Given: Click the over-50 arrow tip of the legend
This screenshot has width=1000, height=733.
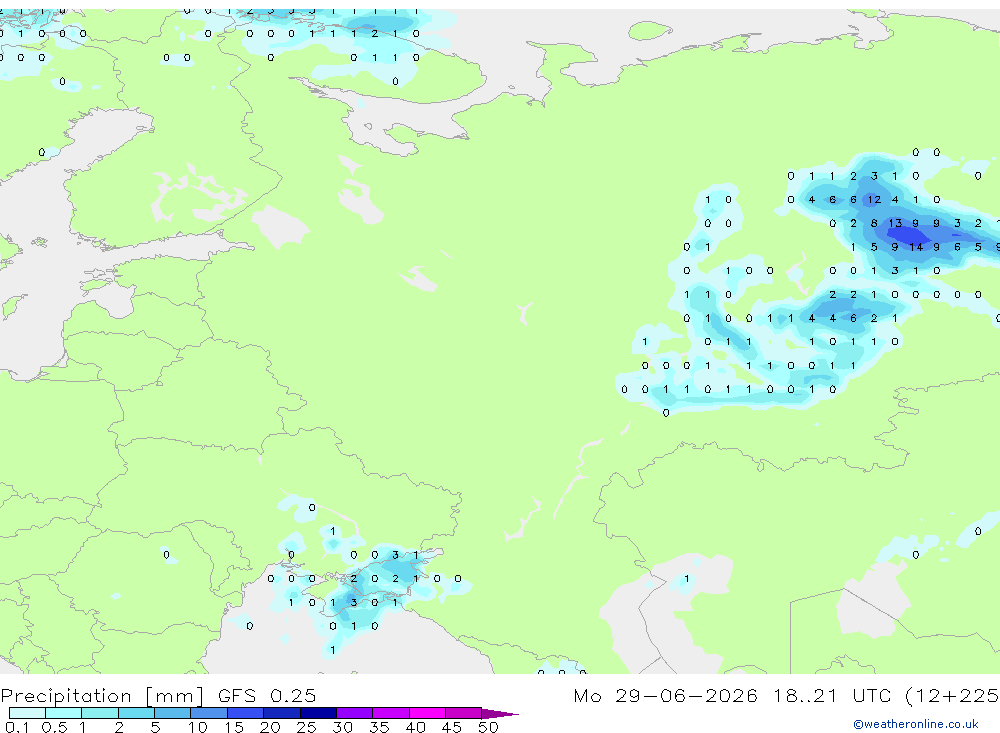Looking at the screenshot, I should [x=501, y=713].
